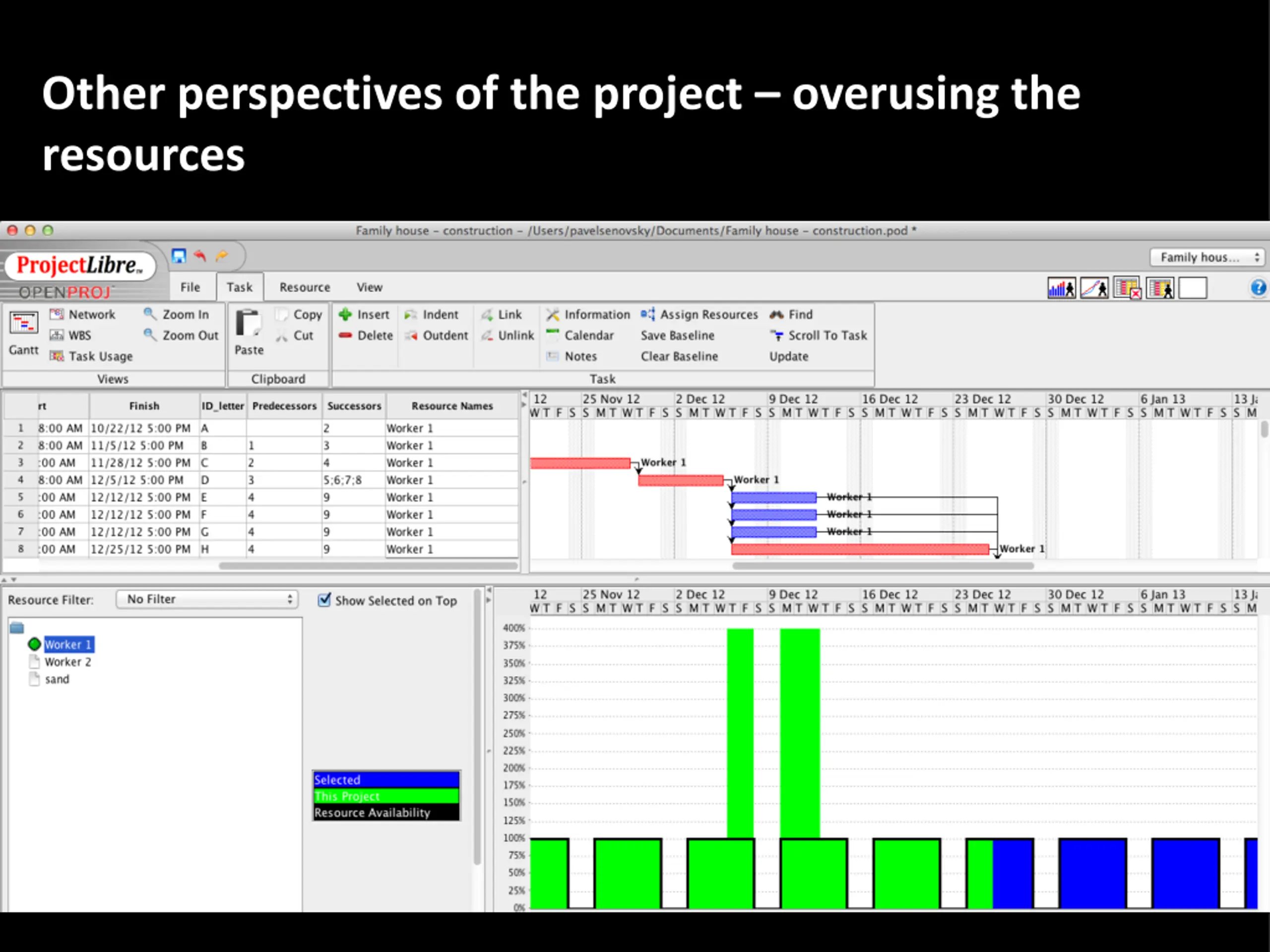
Task: Expand the resource tree root folder
Action: coord(17,628)
